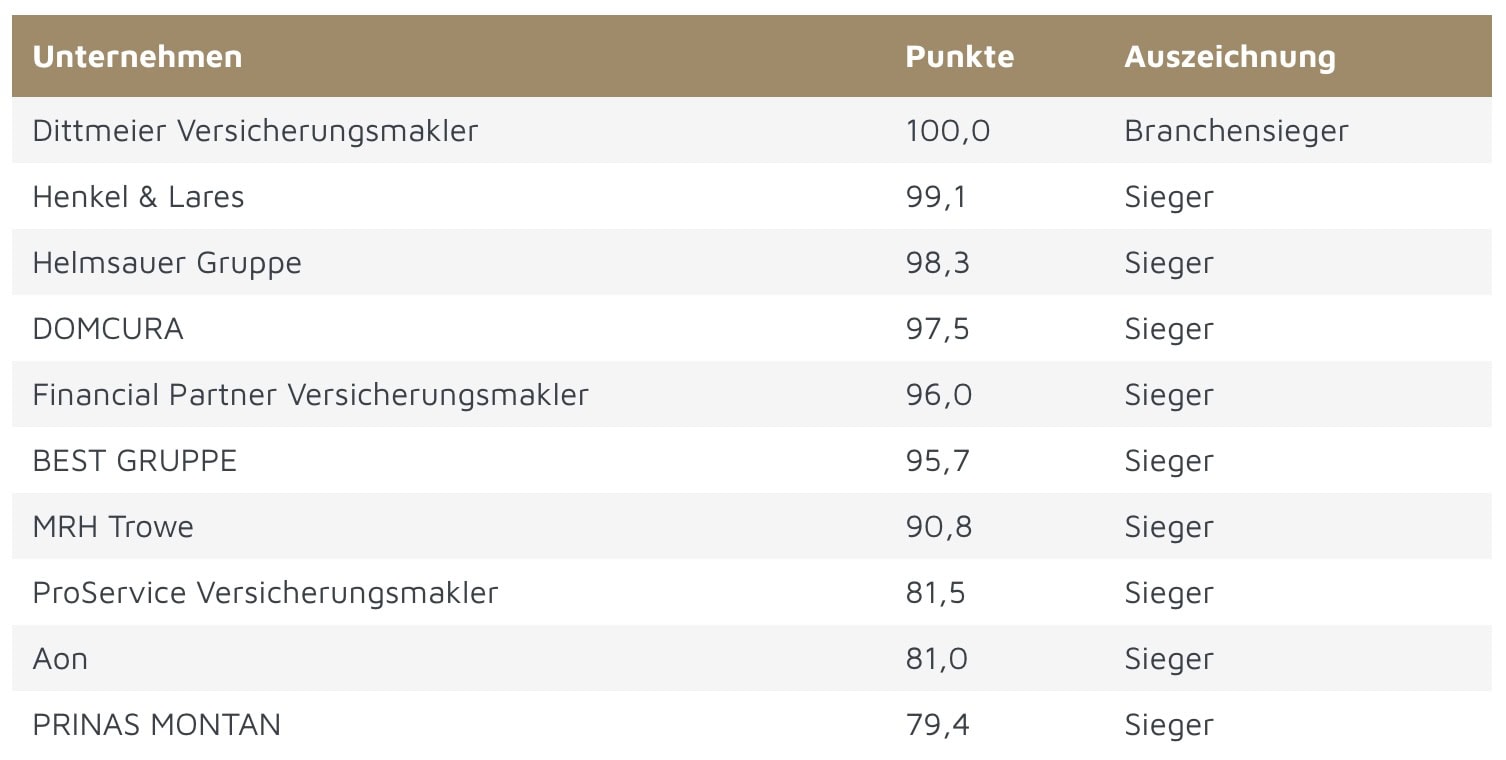Click the Unternehmen column header

137,57
